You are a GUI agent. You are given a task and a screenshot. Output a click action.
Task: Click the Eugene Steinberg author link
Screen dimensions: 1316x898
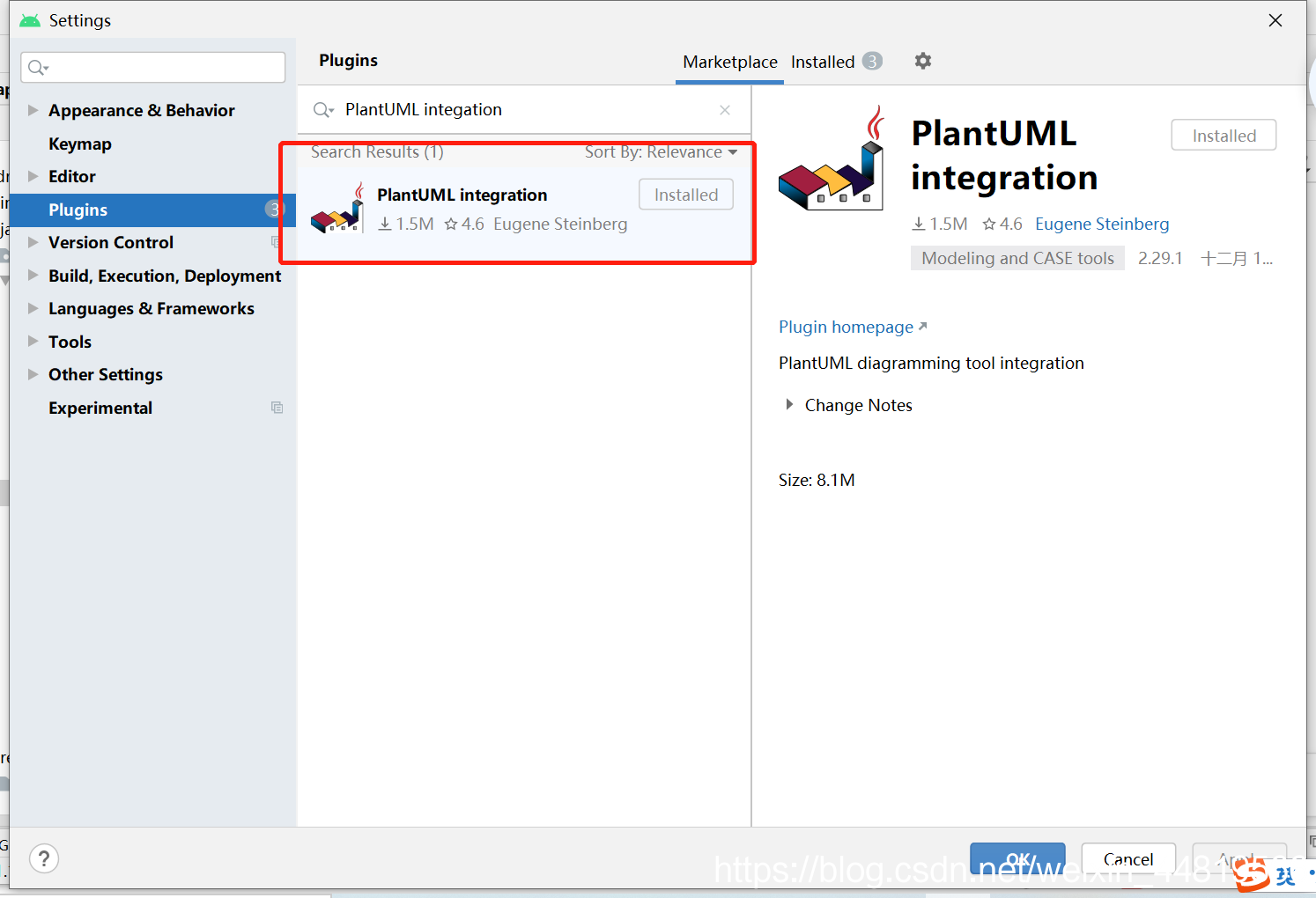(1102, 224)
